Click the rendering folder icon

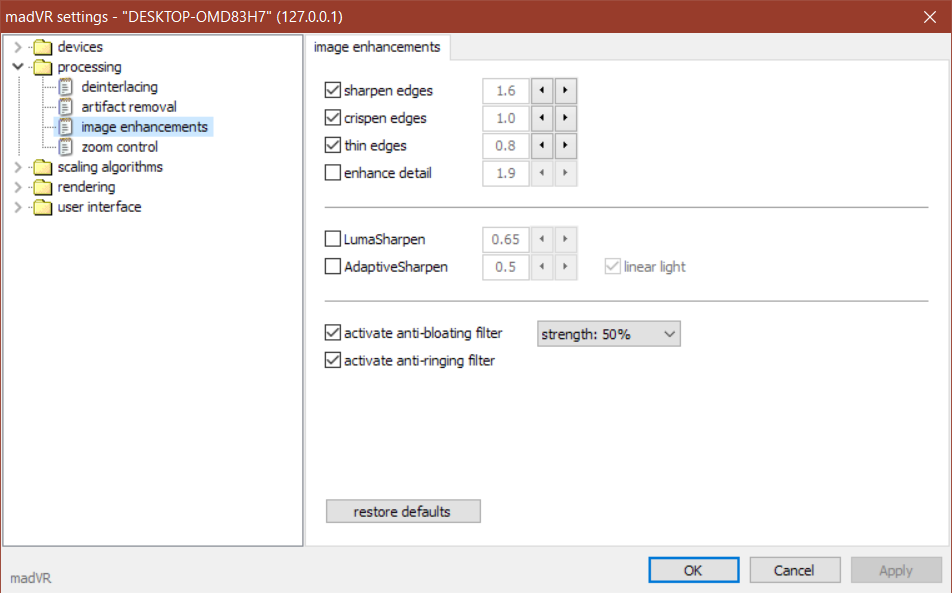[x=42, y=187]
